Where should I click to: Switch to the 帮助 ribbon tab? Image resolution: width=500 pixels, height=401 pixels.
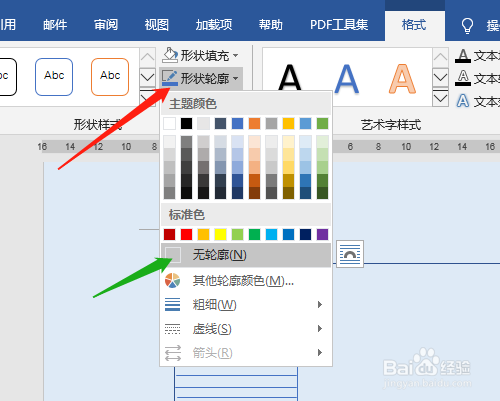click(x=270, y=25)
